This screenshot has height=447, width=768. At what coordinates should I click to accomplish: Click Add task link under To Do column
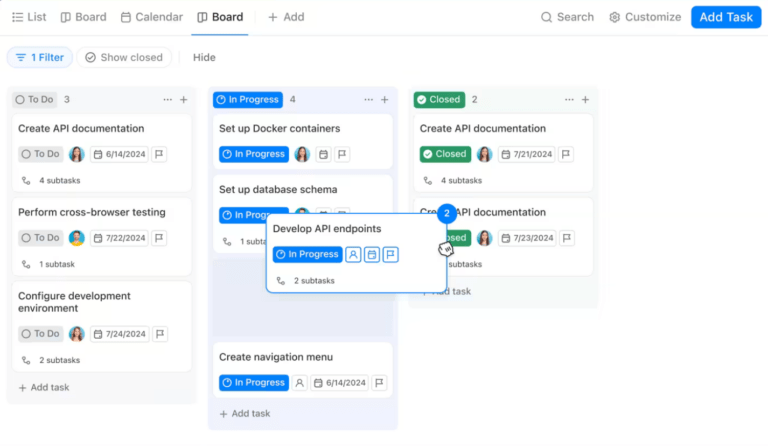tap(44, 388)
